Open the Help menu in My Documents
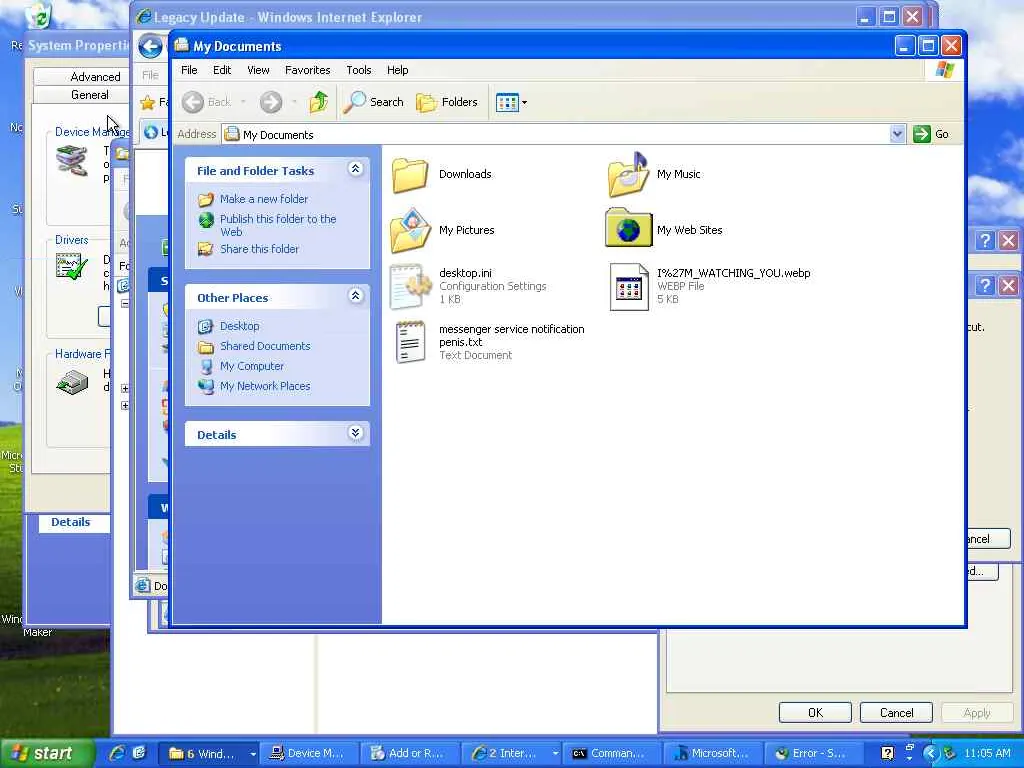 point(397,70)
